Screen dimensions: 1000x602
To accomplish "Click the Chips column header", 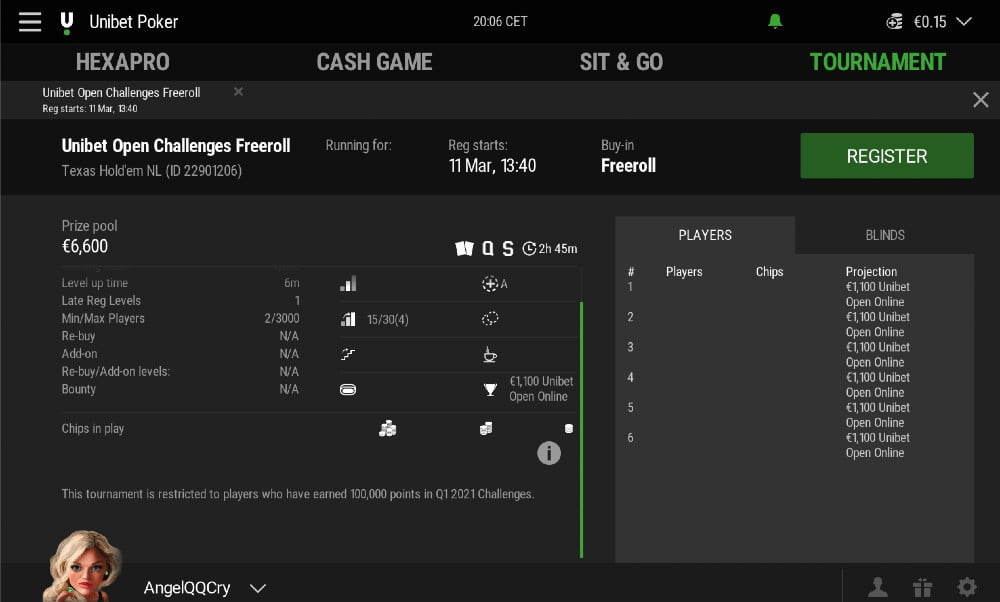I will pos(769,272).
